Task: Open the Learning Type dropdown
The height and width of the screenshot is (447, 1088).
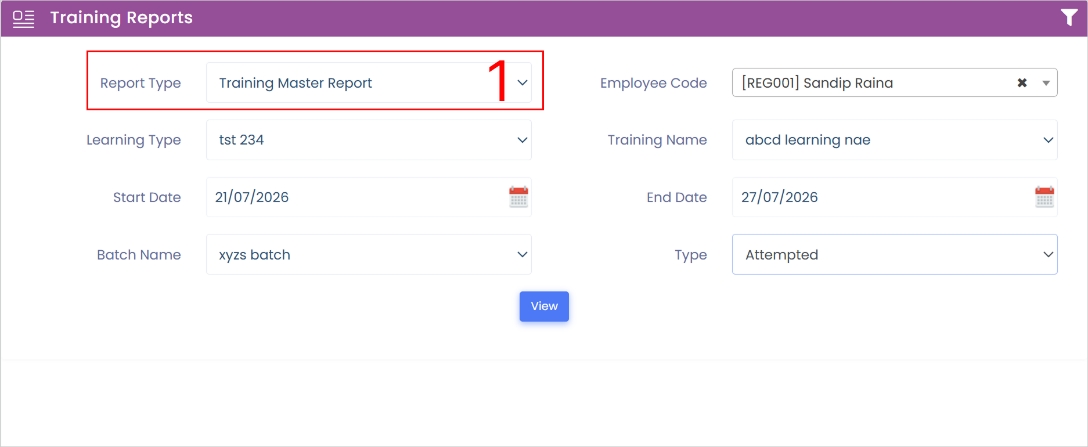Action: pos(369,140)
